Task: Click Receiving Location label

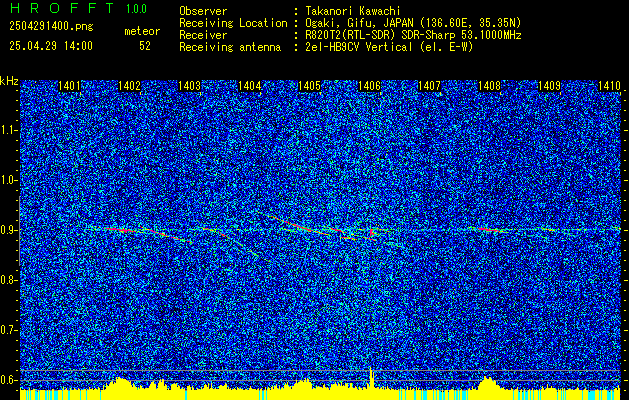Action: [x=233, y=23]
